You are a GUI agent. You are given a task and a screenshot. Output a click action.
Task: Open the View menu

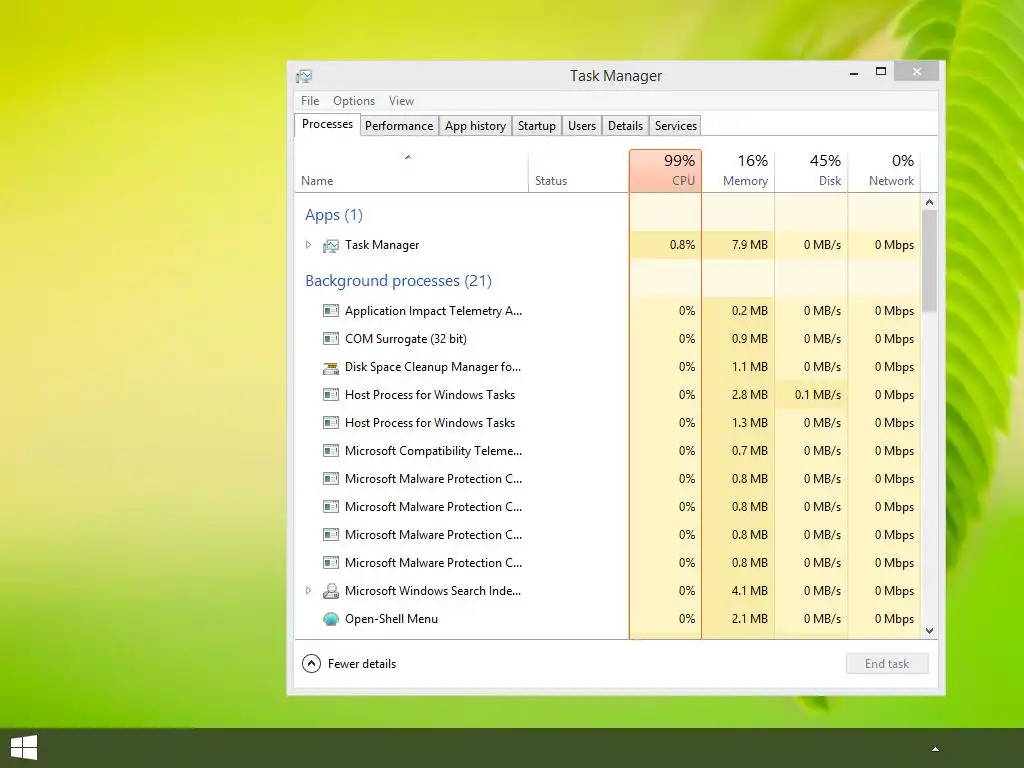pyautogui.click(x=402, y=101)
